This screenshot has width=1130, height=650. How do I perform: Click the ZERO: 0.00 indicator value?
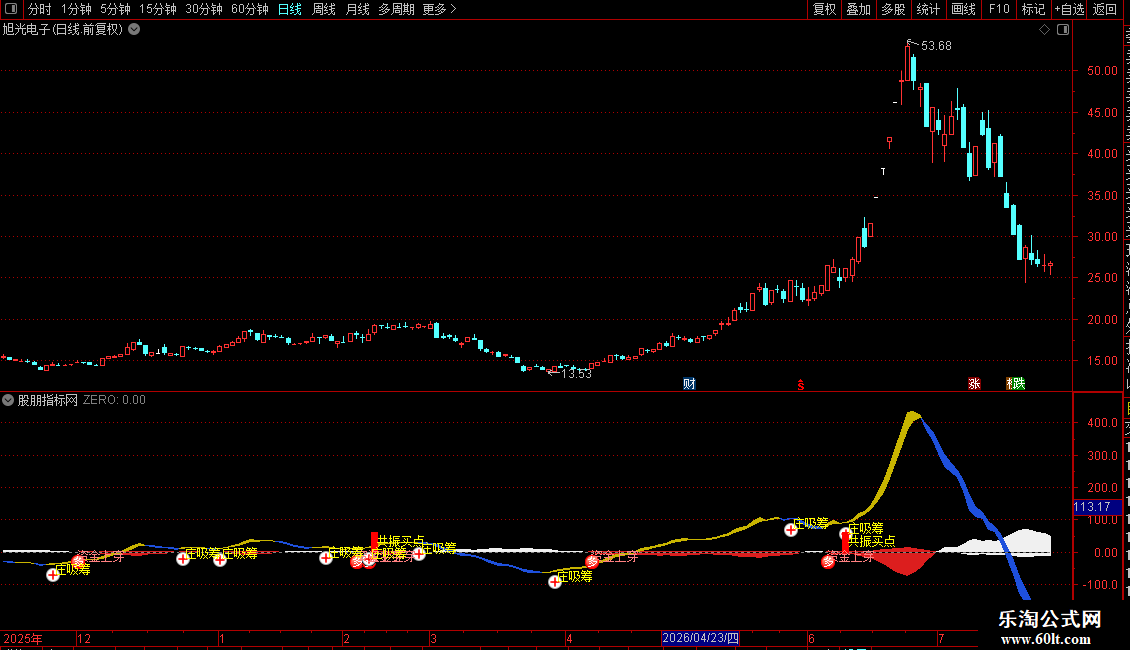pos(114,400)
